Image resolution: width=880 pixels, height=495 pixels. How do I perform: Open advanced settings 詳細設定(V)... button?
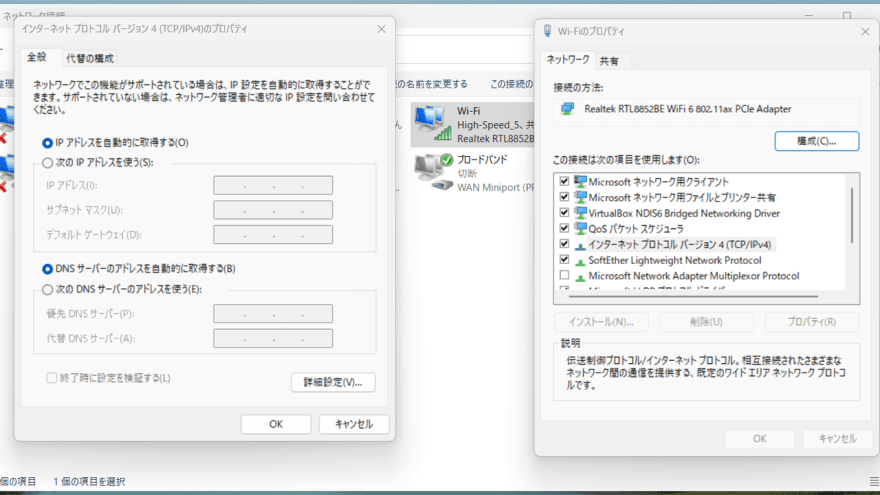click(x=333, y=382)
